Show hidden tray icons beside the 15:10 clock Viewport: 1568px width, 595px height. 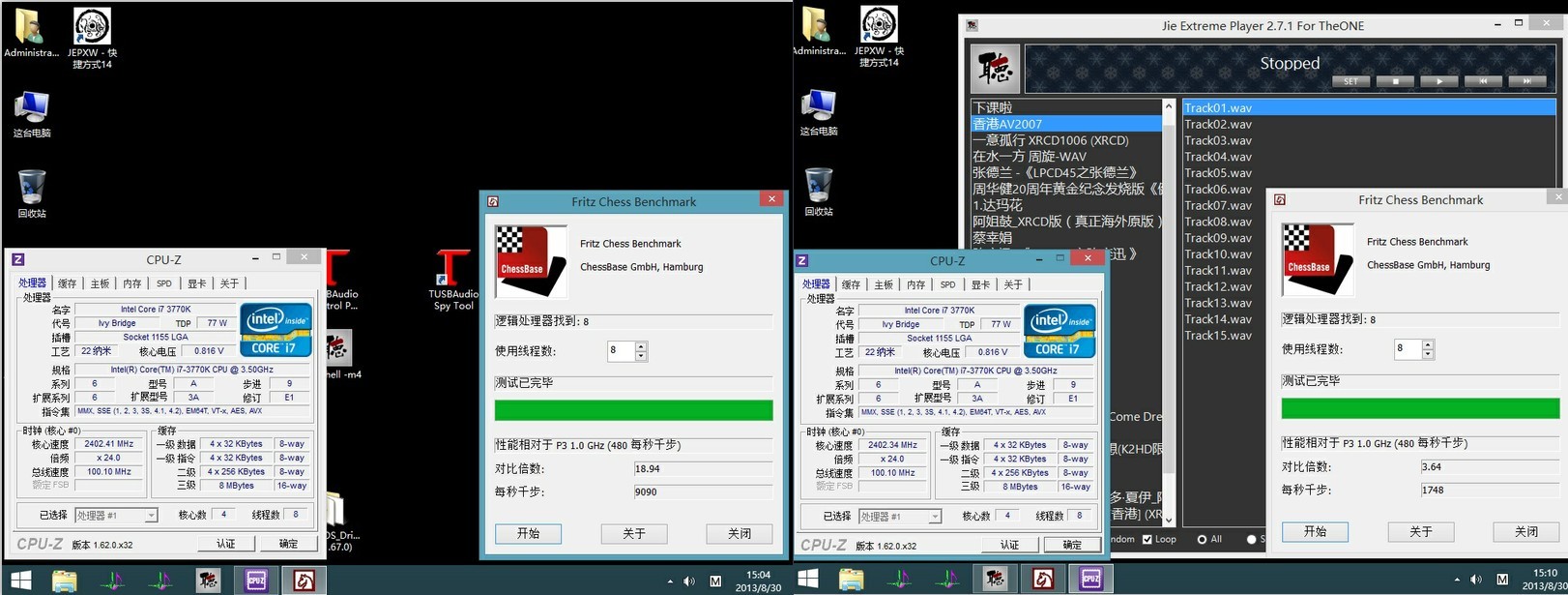(x=1457, y=580)
